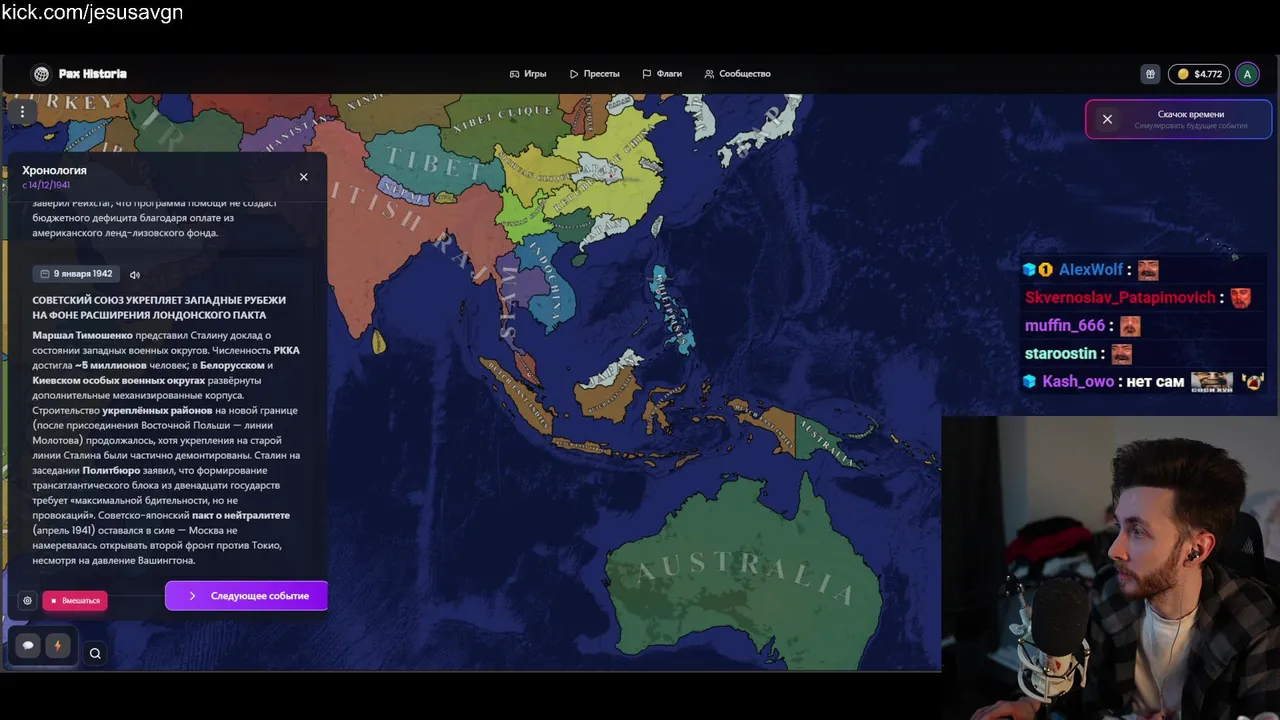
Task: Click muffin_666 username in chat
Action: [x=1064, y=326]
